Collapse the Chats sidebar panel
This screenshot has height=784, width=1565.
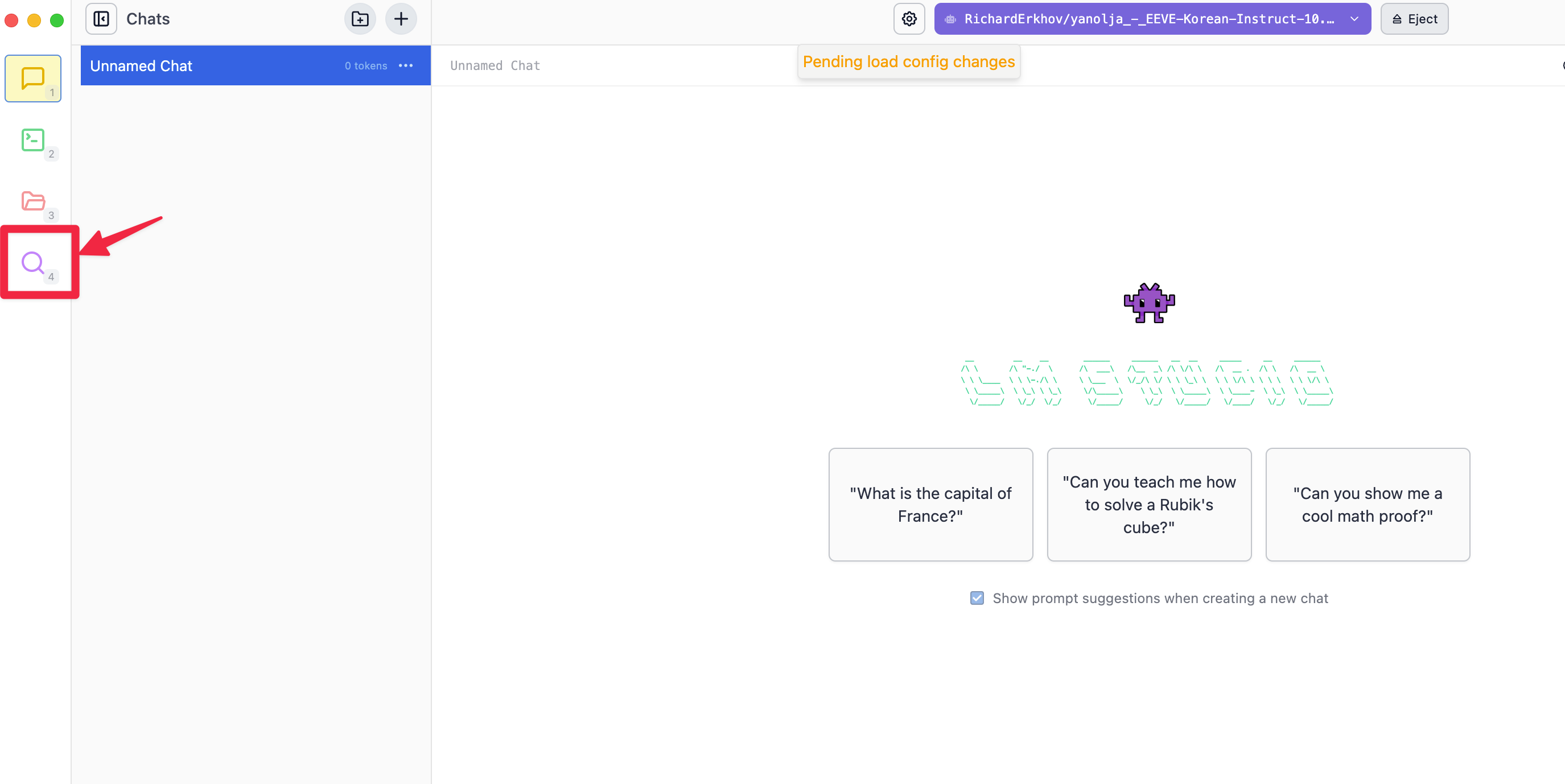pyautogui.click(x=101, y=19)
